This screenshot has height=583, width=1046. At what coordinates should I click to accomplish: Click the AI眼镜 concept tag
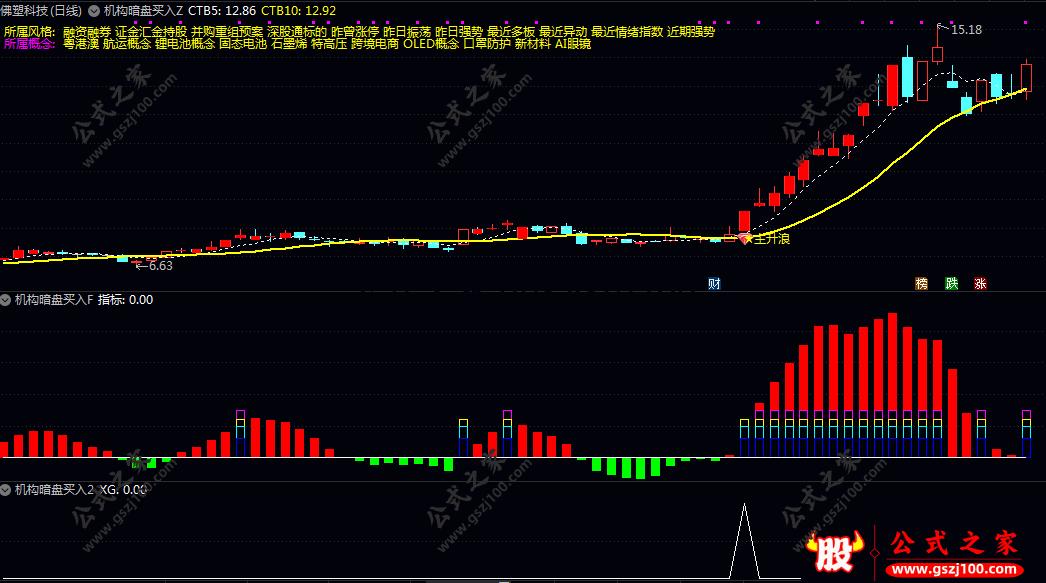(x=573, y=43)
